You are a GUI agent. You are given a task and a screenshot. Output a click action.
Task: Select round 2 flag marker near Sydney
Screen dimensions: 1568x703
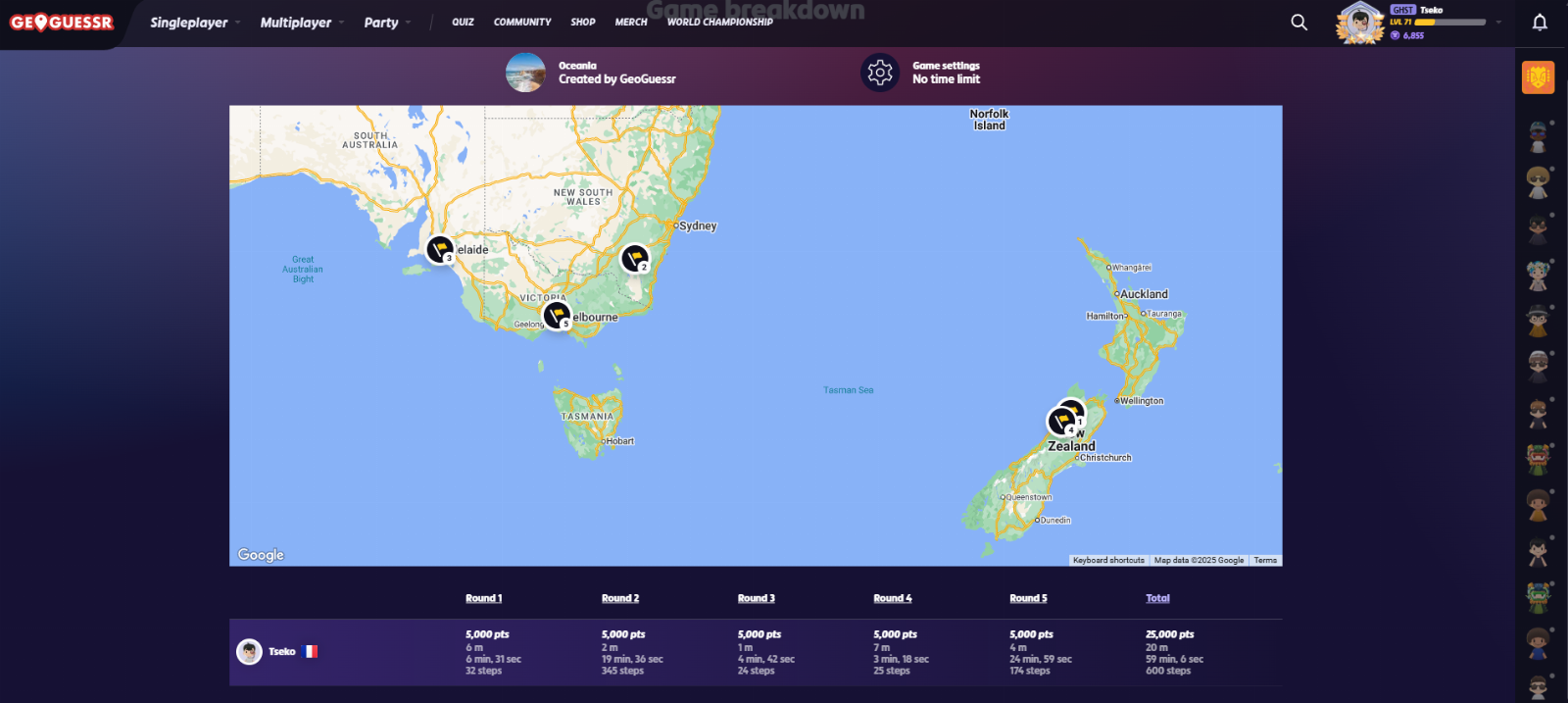tap(635, 258)
